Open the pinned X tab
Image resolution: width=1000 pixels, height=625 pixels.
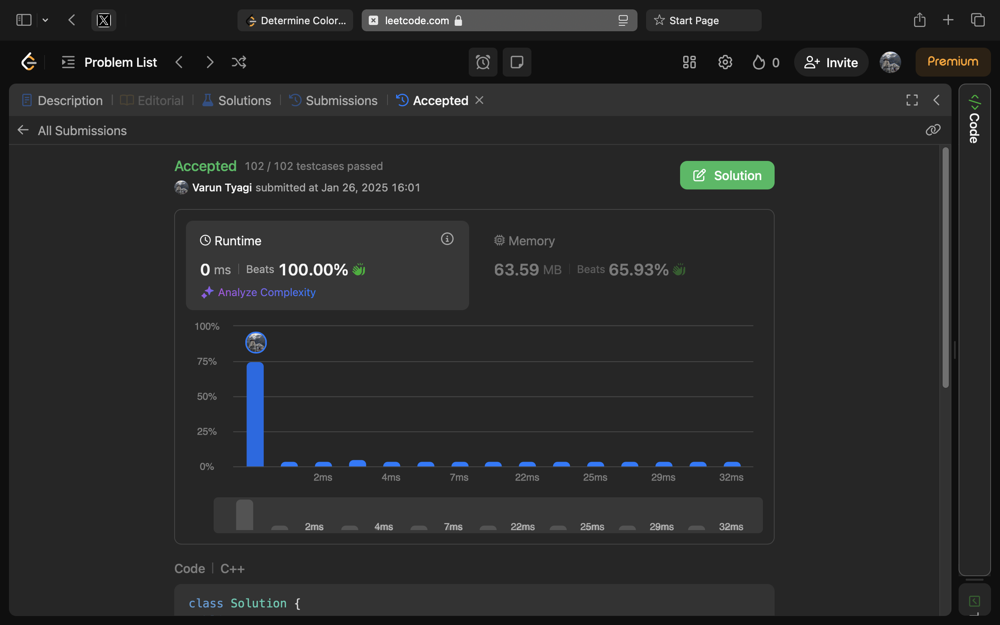click(x=104, y=20)
